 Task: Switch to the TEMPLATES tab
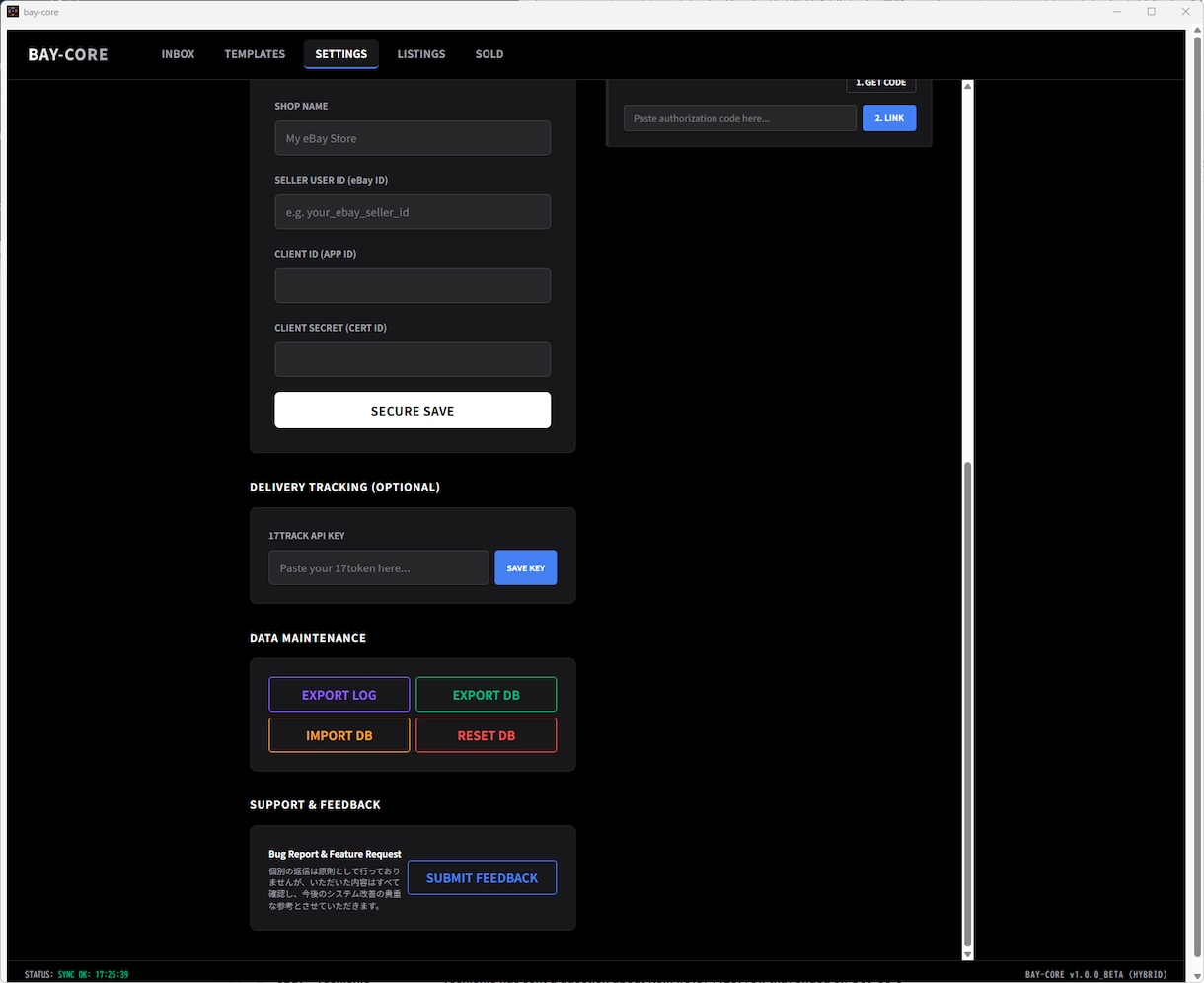coord(255,54)
